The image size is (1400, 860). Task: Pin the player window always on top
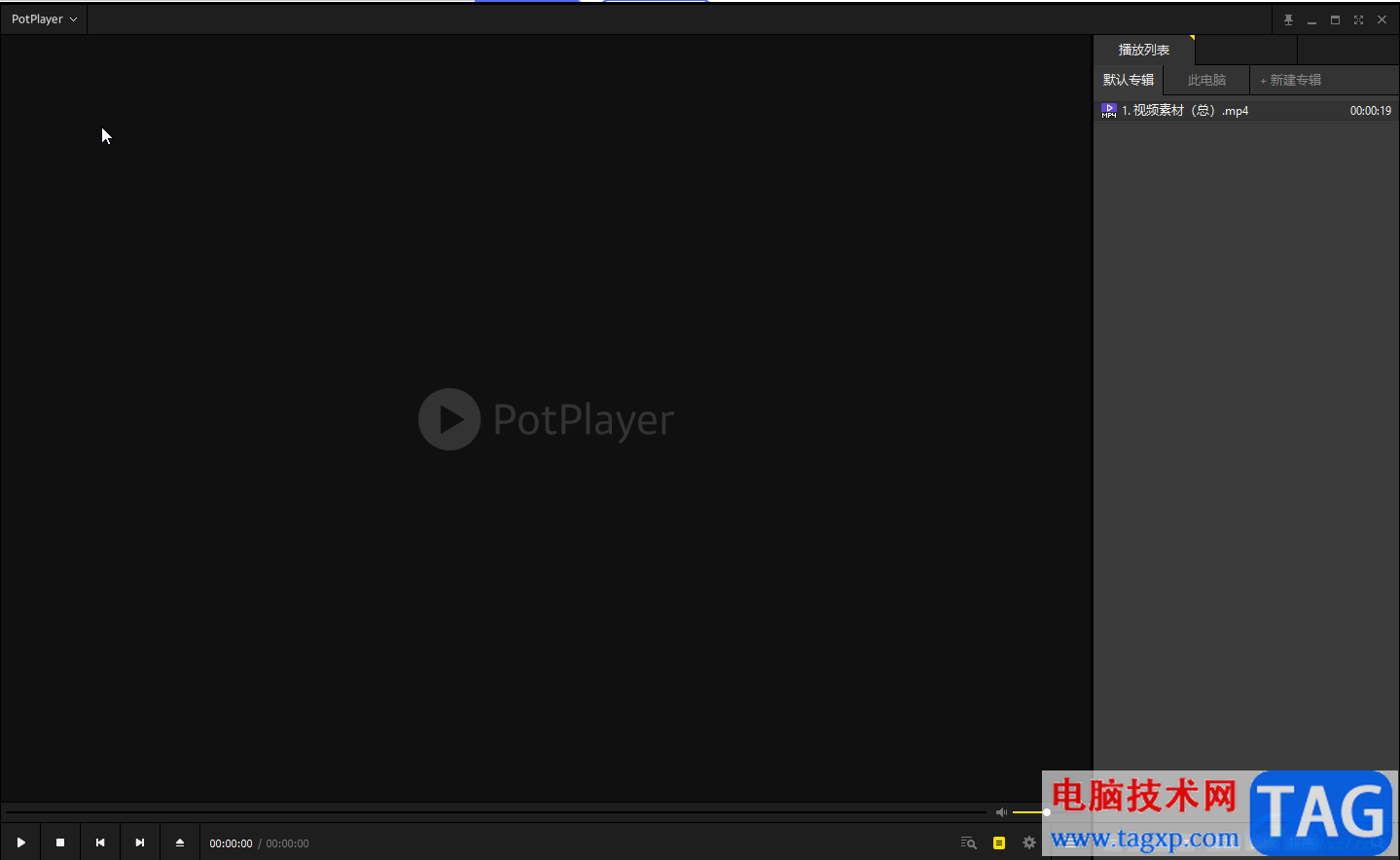(x=1288, y=19)
